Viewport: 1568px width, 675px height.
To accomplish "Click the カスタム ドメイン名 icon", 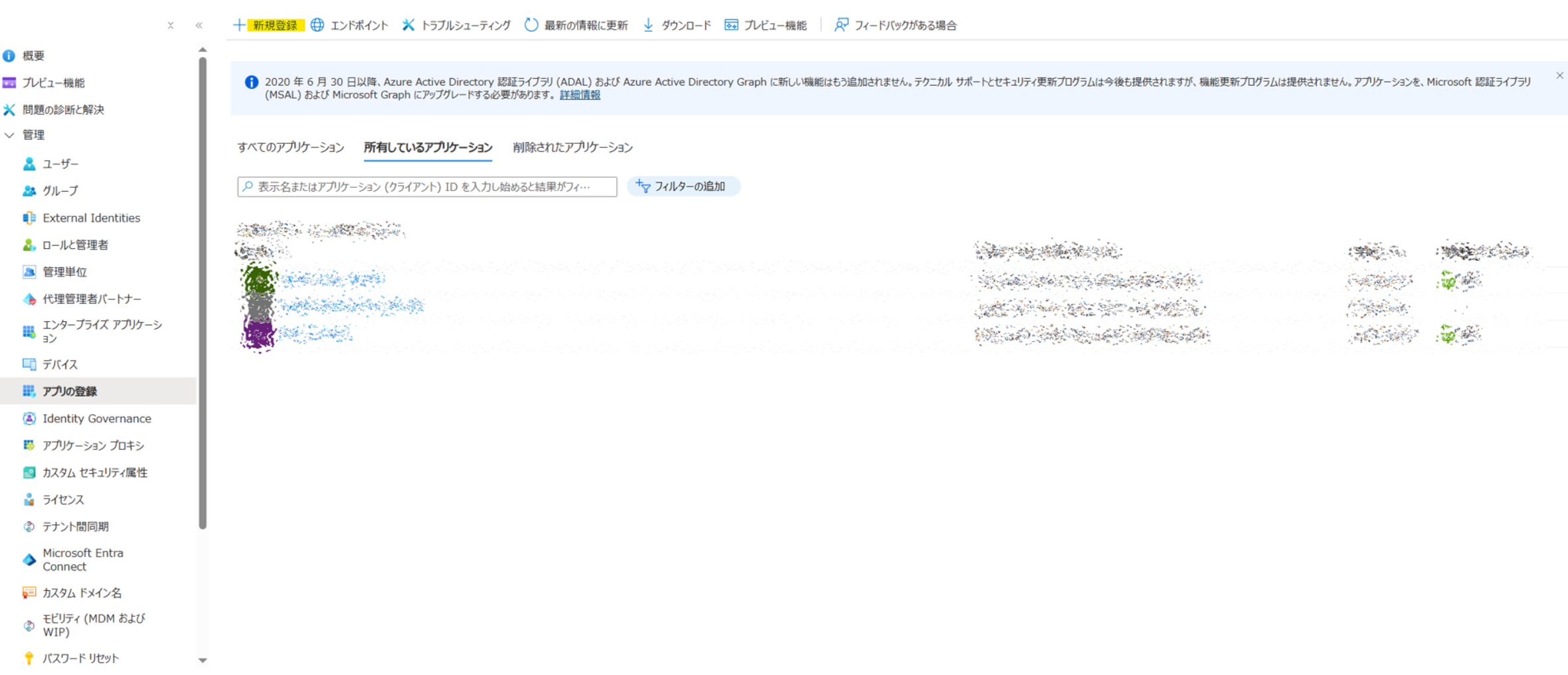I will tap(29, 593).
